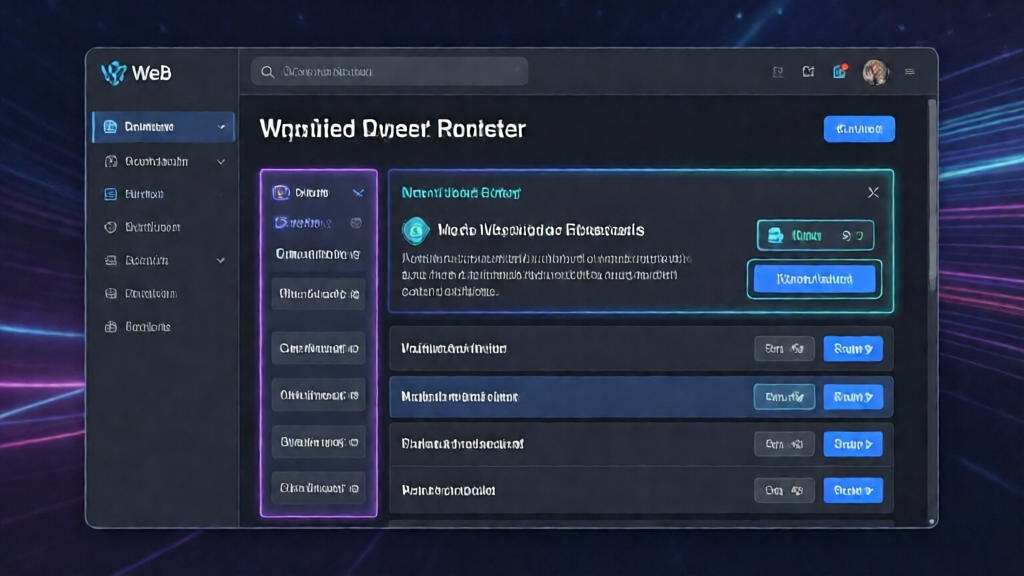Expand the second sidebar item using its chevron

pos(221,161)
